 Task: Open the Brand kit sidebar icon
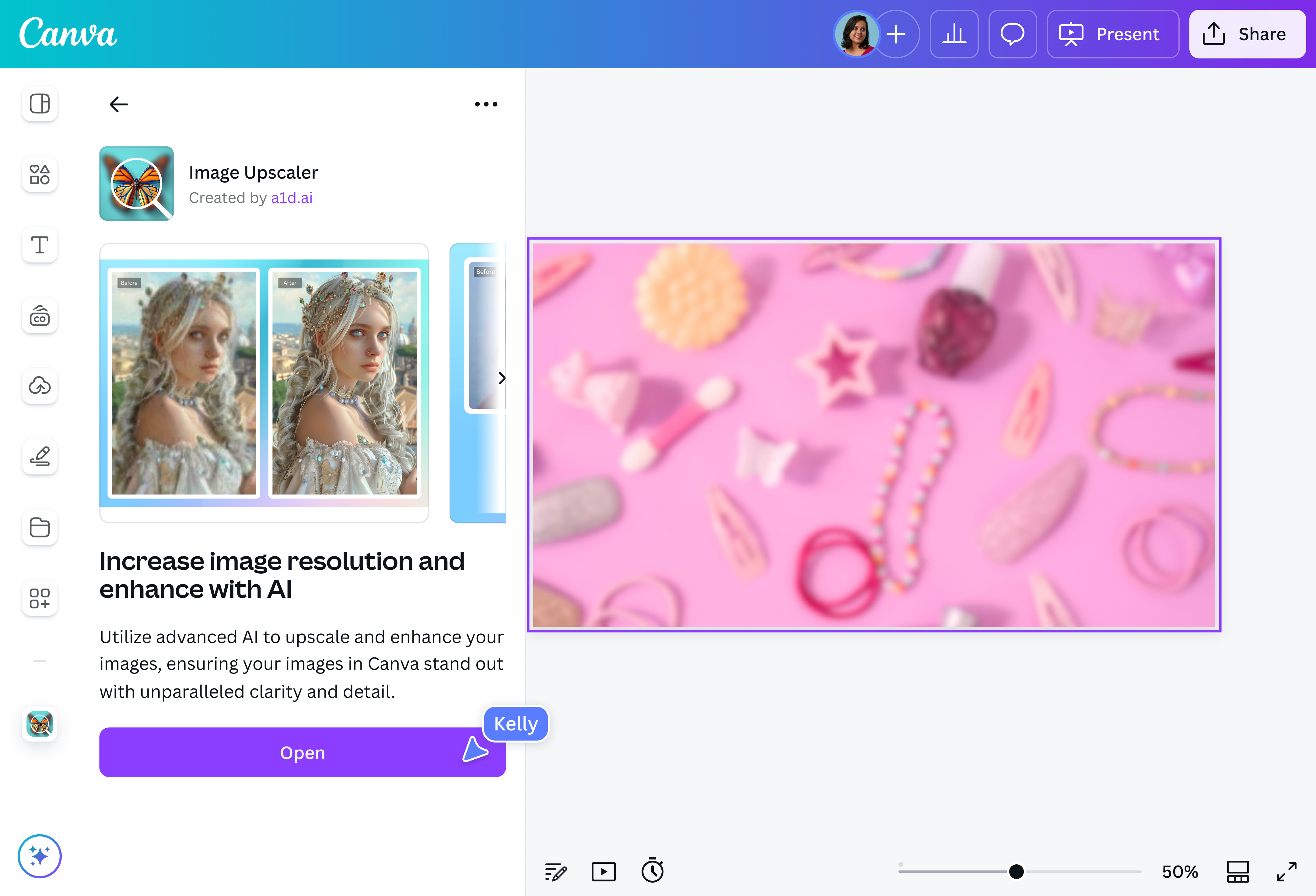click(x=40, y=316)
